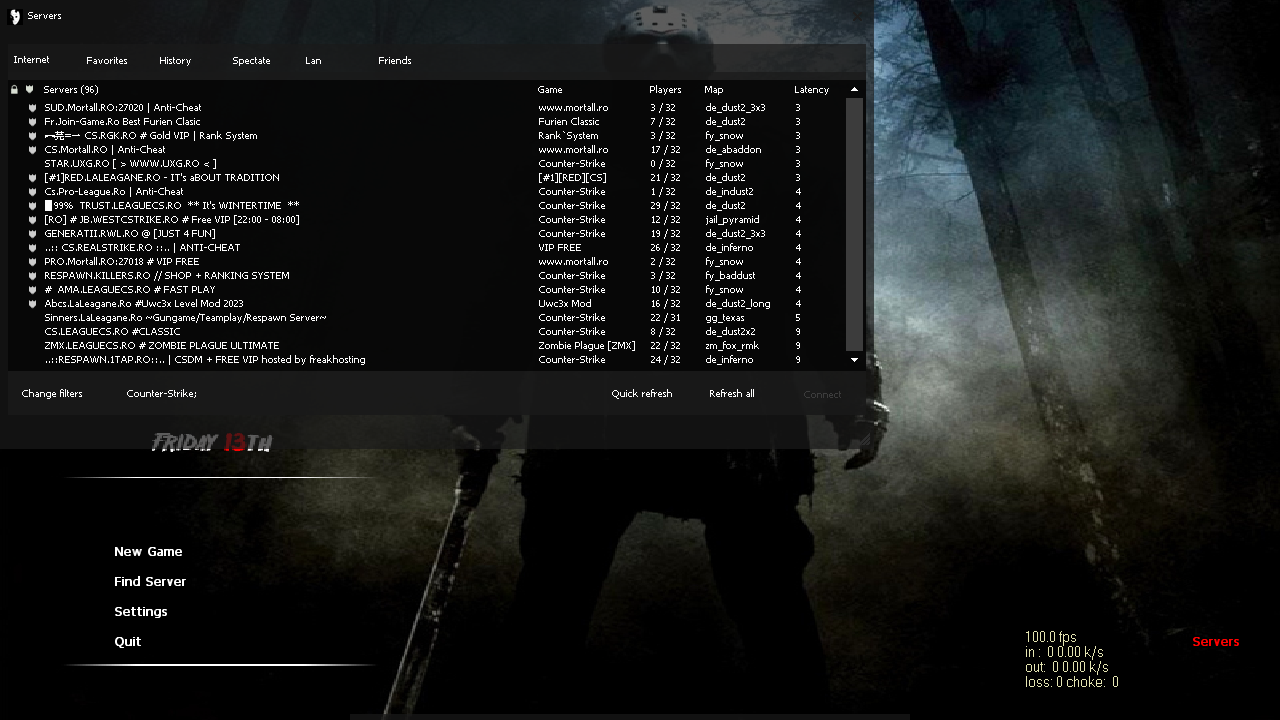Click shield icon beside SUD.Mortall.RO:27020 server
This screenshot has width=1280, height=720.
(32, 108)
